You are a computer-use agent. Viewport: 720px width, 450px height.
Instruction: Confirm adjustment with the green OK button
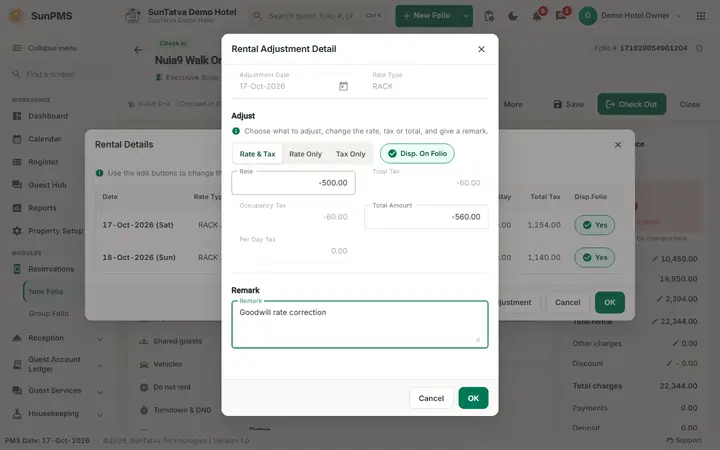(473, 398)
